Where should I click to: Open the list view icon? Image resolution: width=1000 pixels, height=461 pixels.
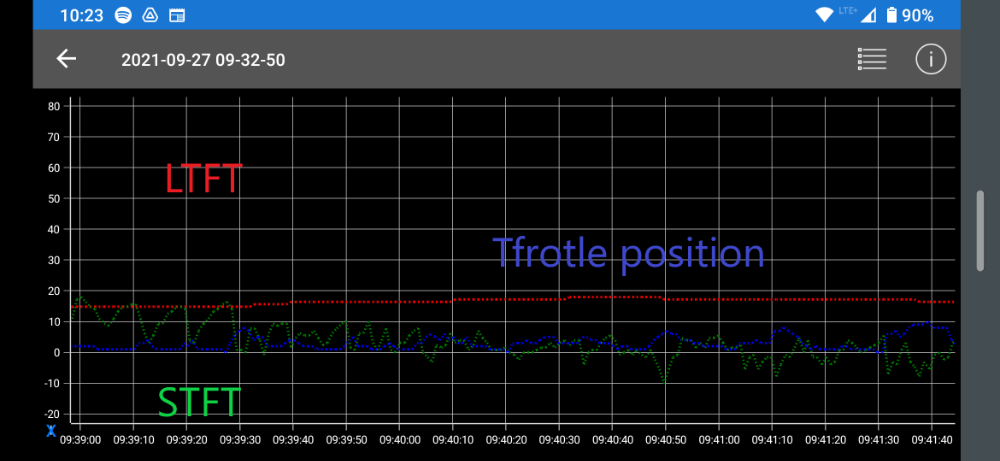(x=872, y=59)
